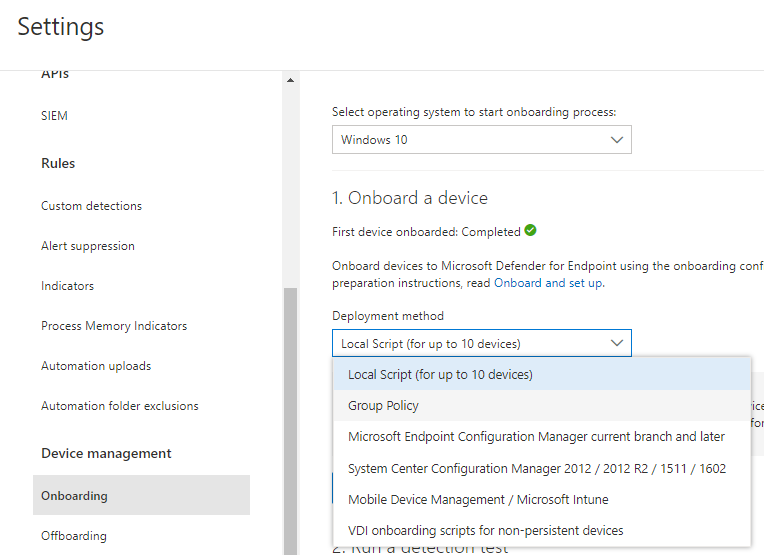Select Onboarding in Device management
The height and width of the screenshot is (555, 764).
pos(74,496)
